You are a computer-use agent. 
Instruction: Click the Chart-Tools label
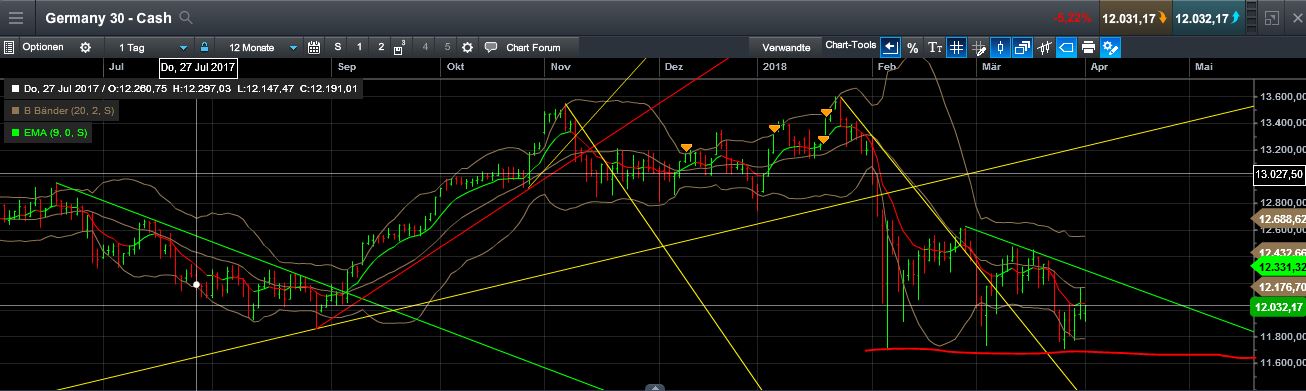(850, 46)
